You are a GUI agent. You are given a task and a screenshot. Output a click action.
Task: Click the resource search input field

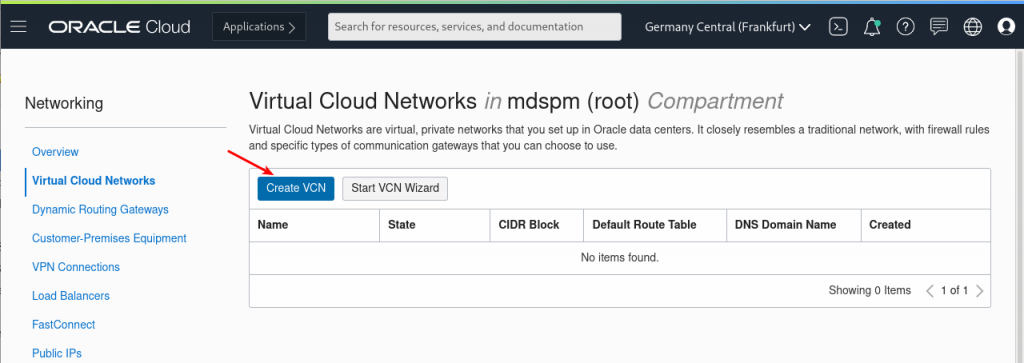[475, 27]
